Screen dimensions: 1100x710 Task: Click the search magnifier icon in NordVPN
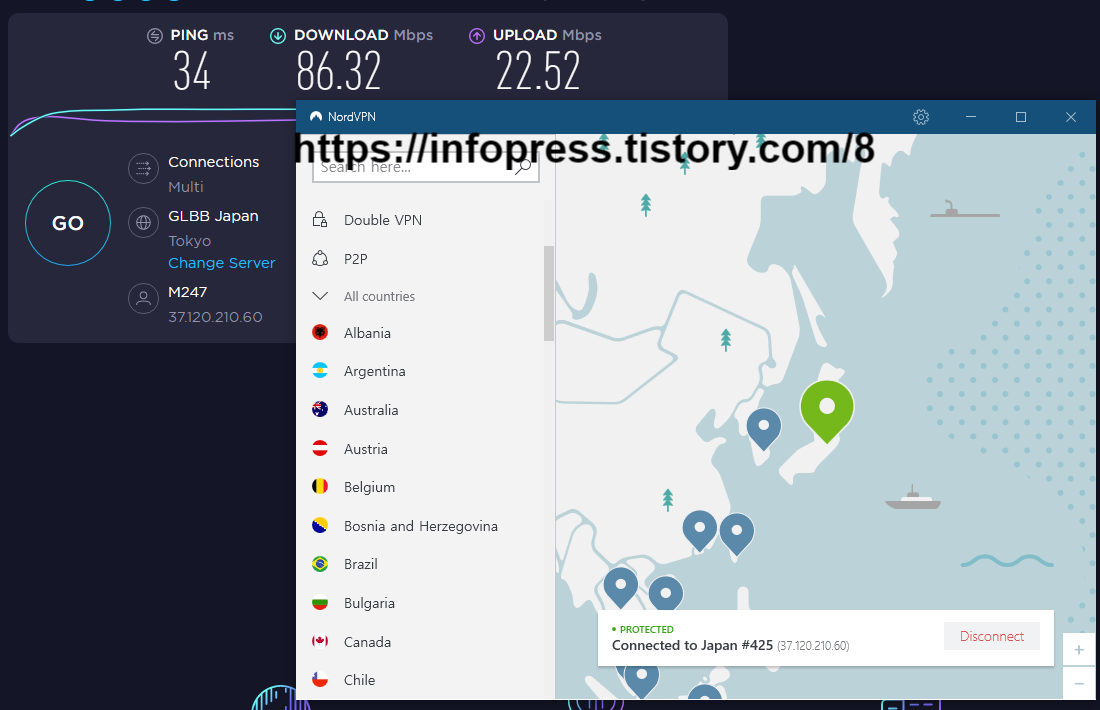point(523,167)
